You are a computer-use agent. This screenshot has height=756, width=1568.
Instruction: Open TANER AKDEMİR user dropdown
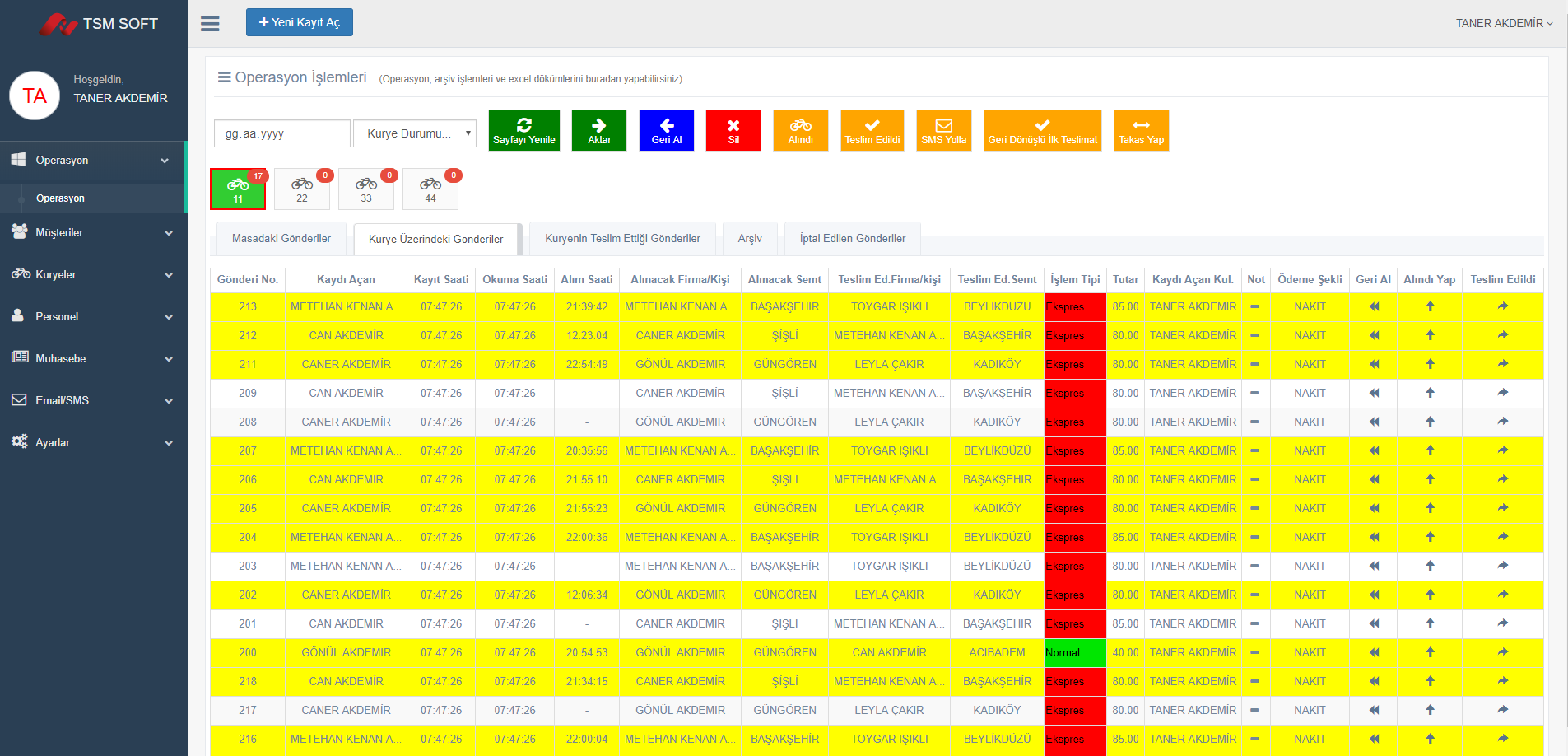point(1503,23)
